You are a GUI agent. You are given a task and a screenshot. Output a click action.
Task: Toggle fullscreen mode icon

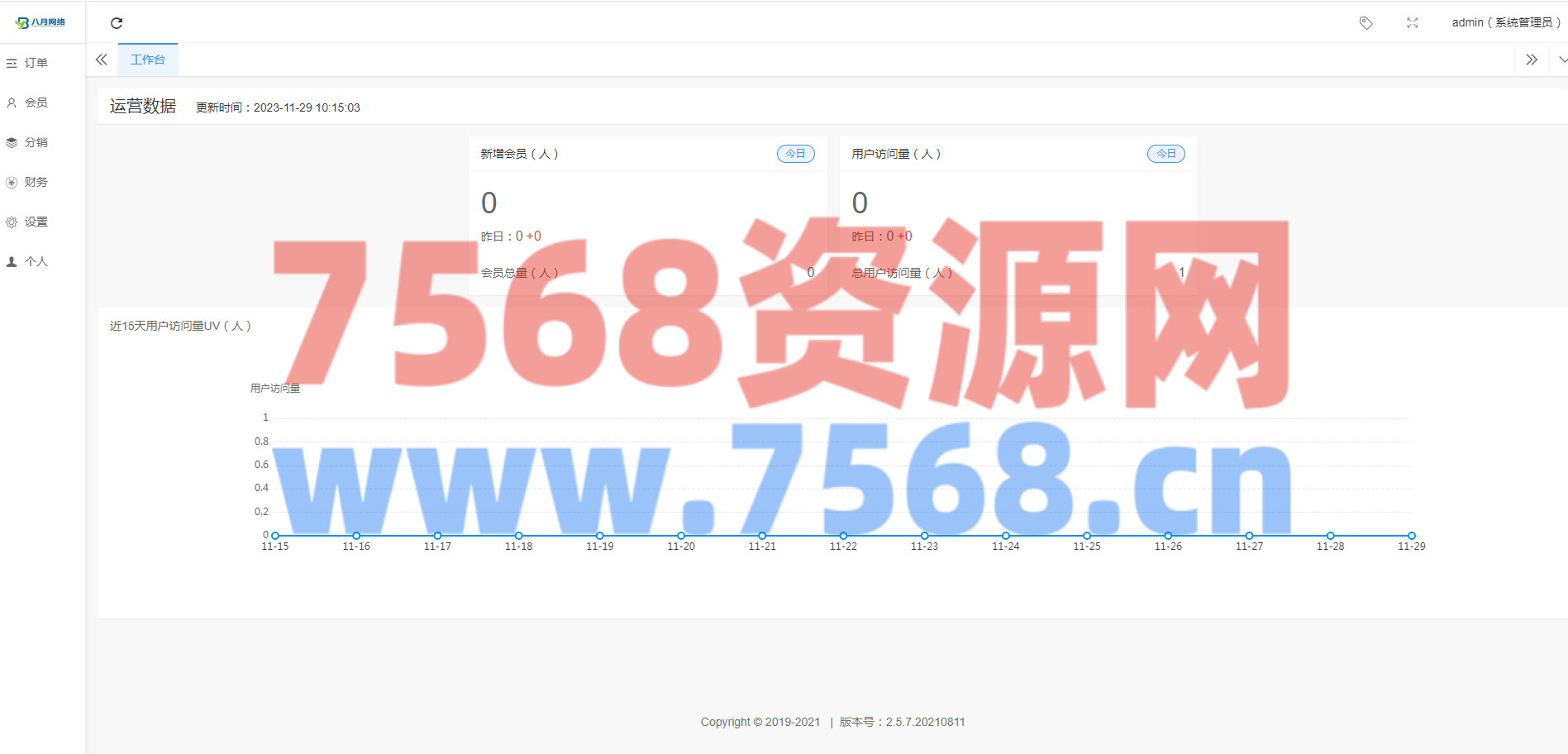1412,23
